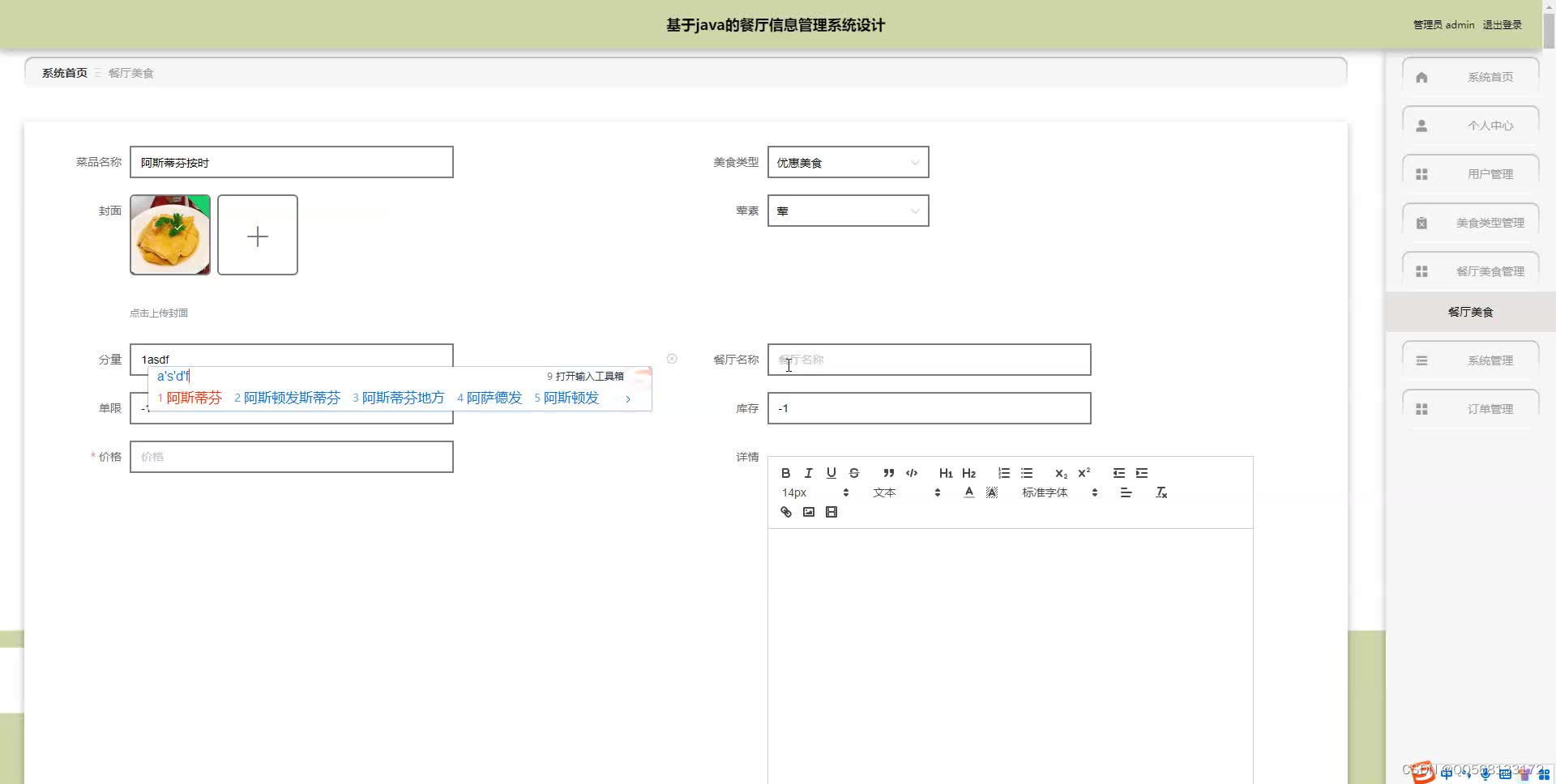
Task: Toggle strikethrough formatting
Action: pos(853,473)
